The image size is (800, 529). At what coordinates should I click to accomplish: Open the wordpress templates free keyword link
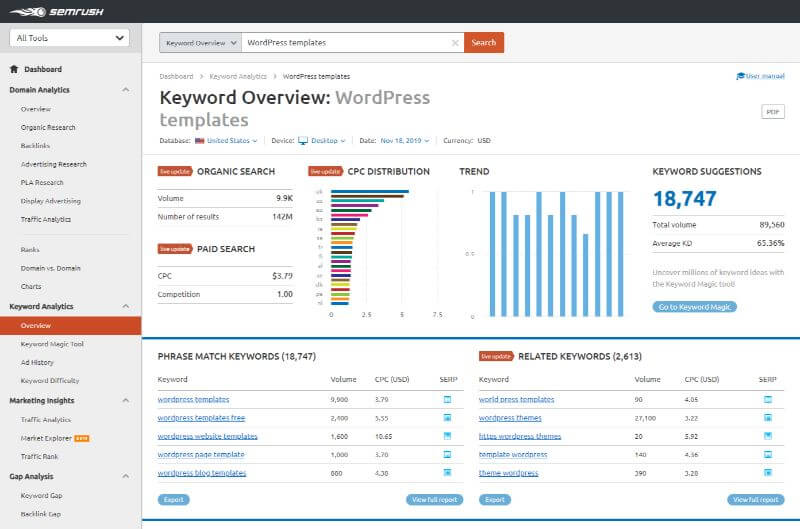click(x=202, y=418)
